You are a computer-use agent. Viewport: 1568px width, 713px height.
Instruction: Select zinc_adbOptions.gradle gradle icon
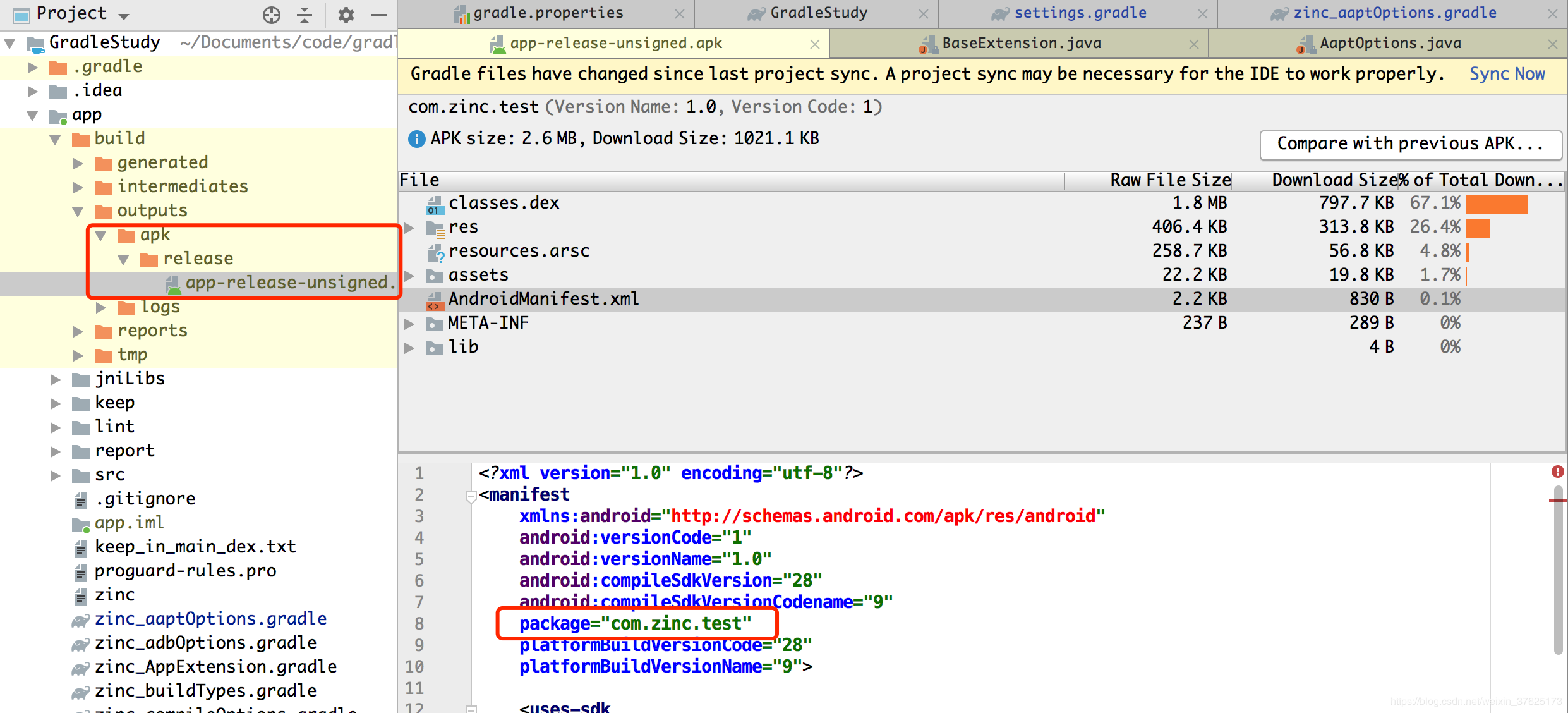coord(81,645)
